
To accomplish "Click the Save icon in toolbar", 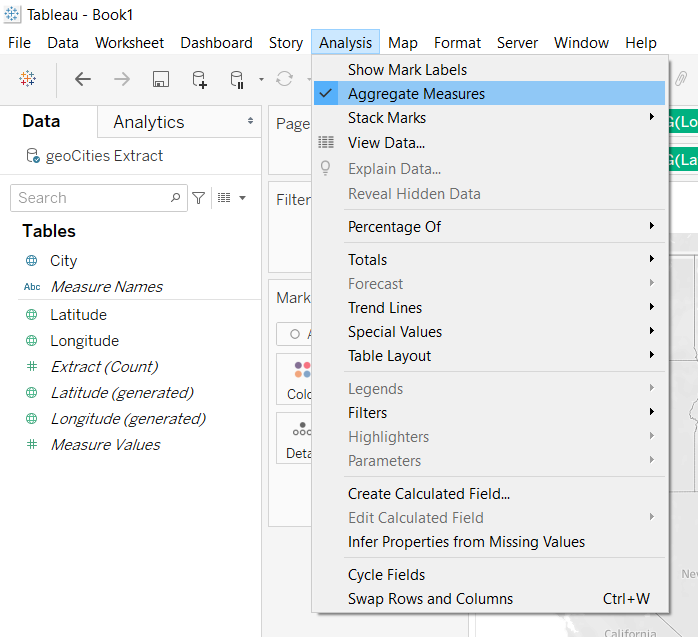I will tap(160, 79).
